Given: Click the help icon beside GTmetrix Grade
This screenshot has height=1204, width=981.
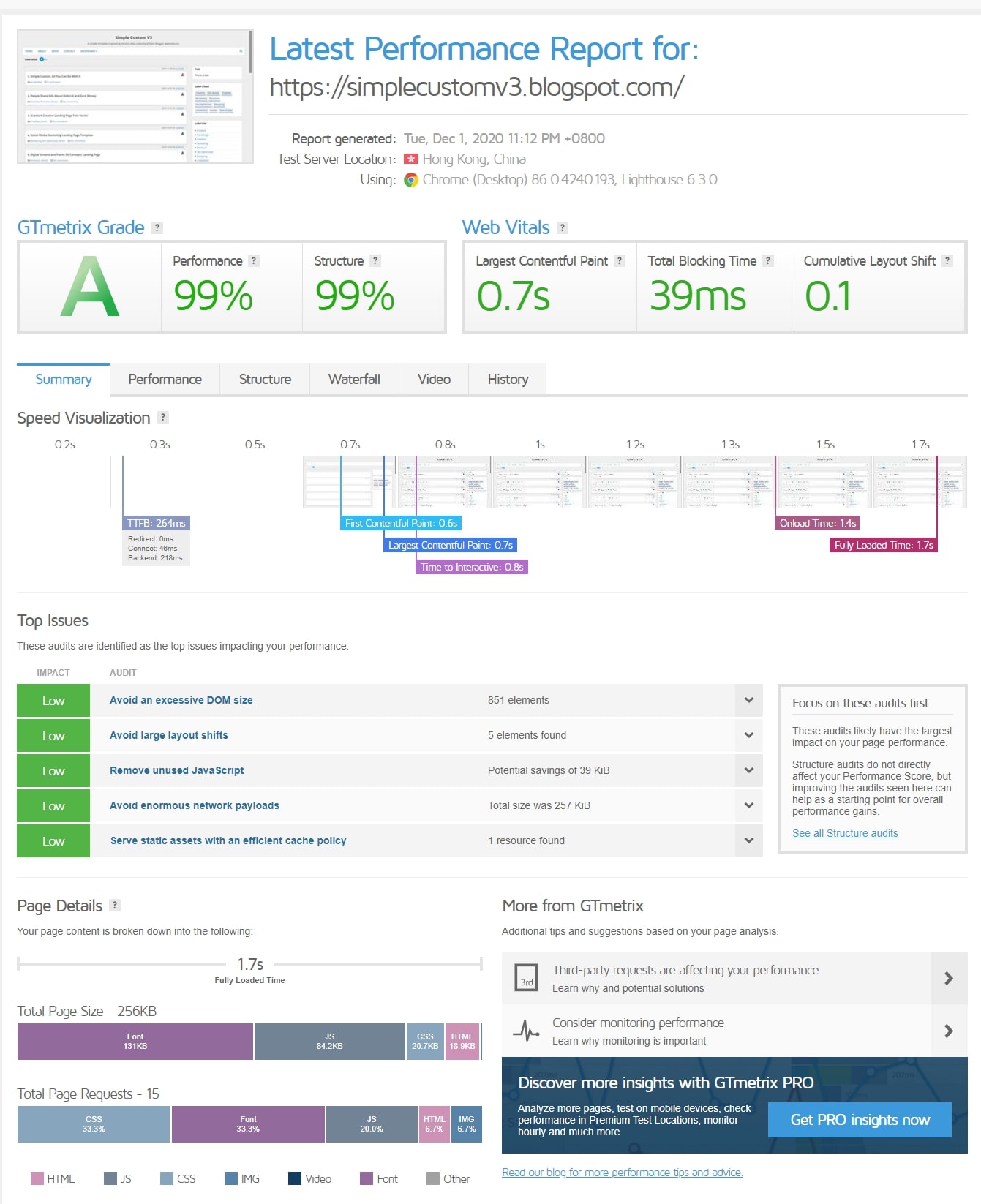Looking at the screenshot, I should pos(157,227).
